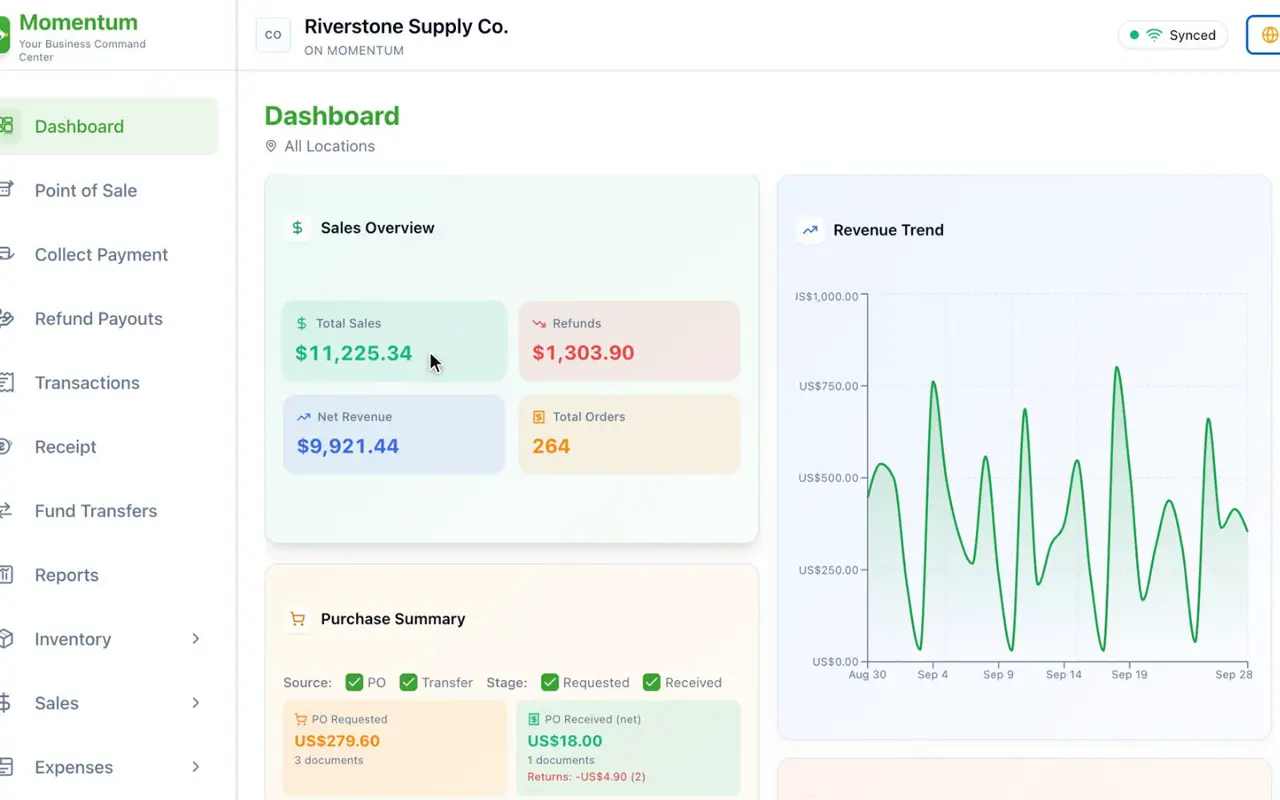
Task: Click the Sep 28 x-axis label
Action: (x=1233, y=675)
